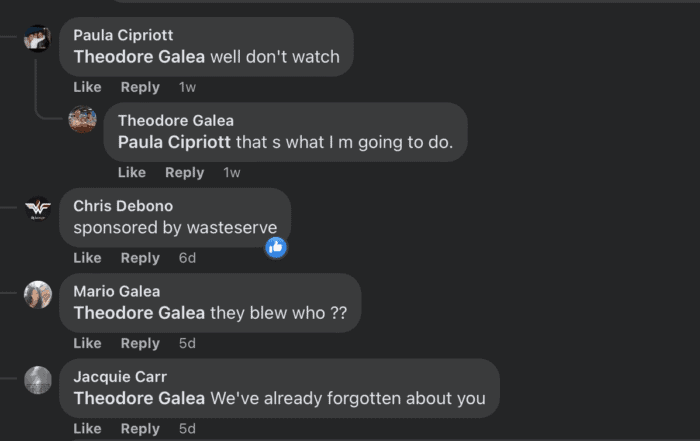Reply to Theodore Galea's comment
The width and height of the screenshot is (700, 441).
point(184,172)
